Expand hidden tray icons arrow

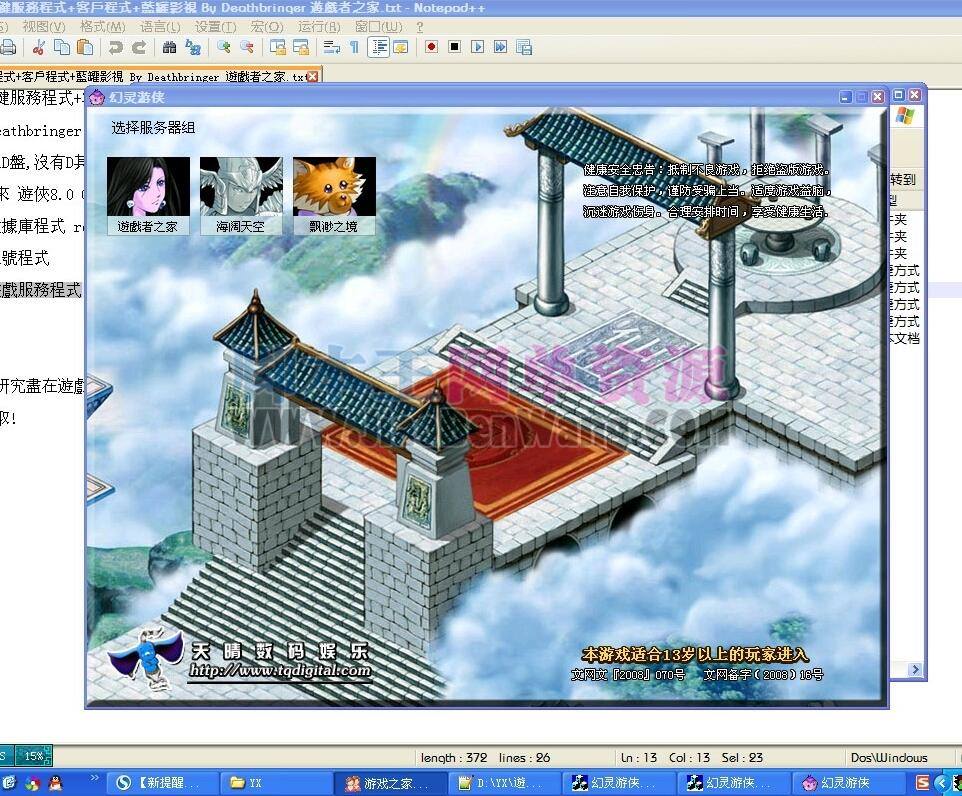(x=942, y=782)
